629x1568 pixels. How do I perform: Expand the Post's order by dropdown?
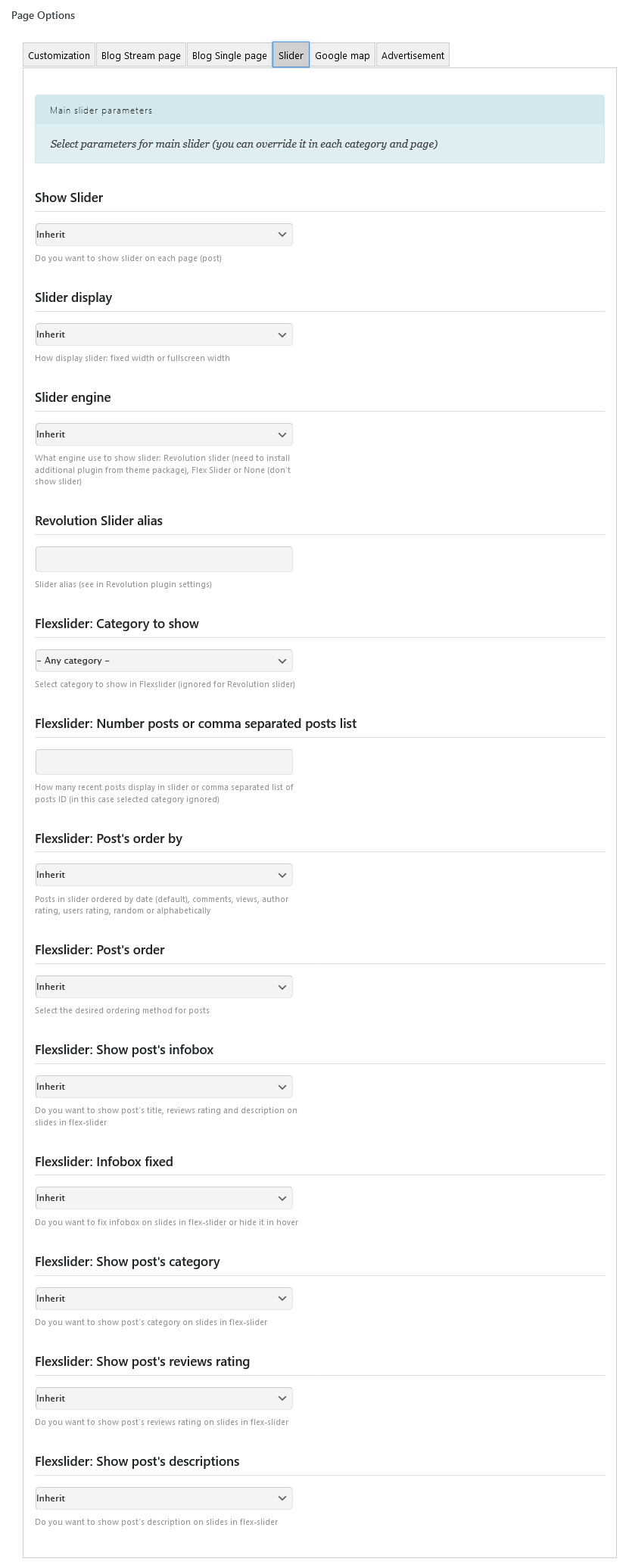click(x=163, y=875)
